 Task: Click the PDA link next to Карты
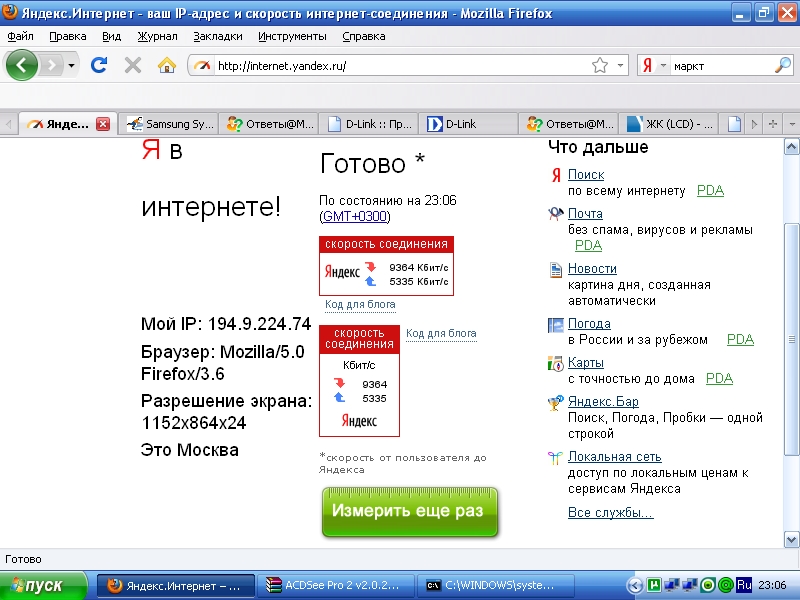(x=719, y=378)
